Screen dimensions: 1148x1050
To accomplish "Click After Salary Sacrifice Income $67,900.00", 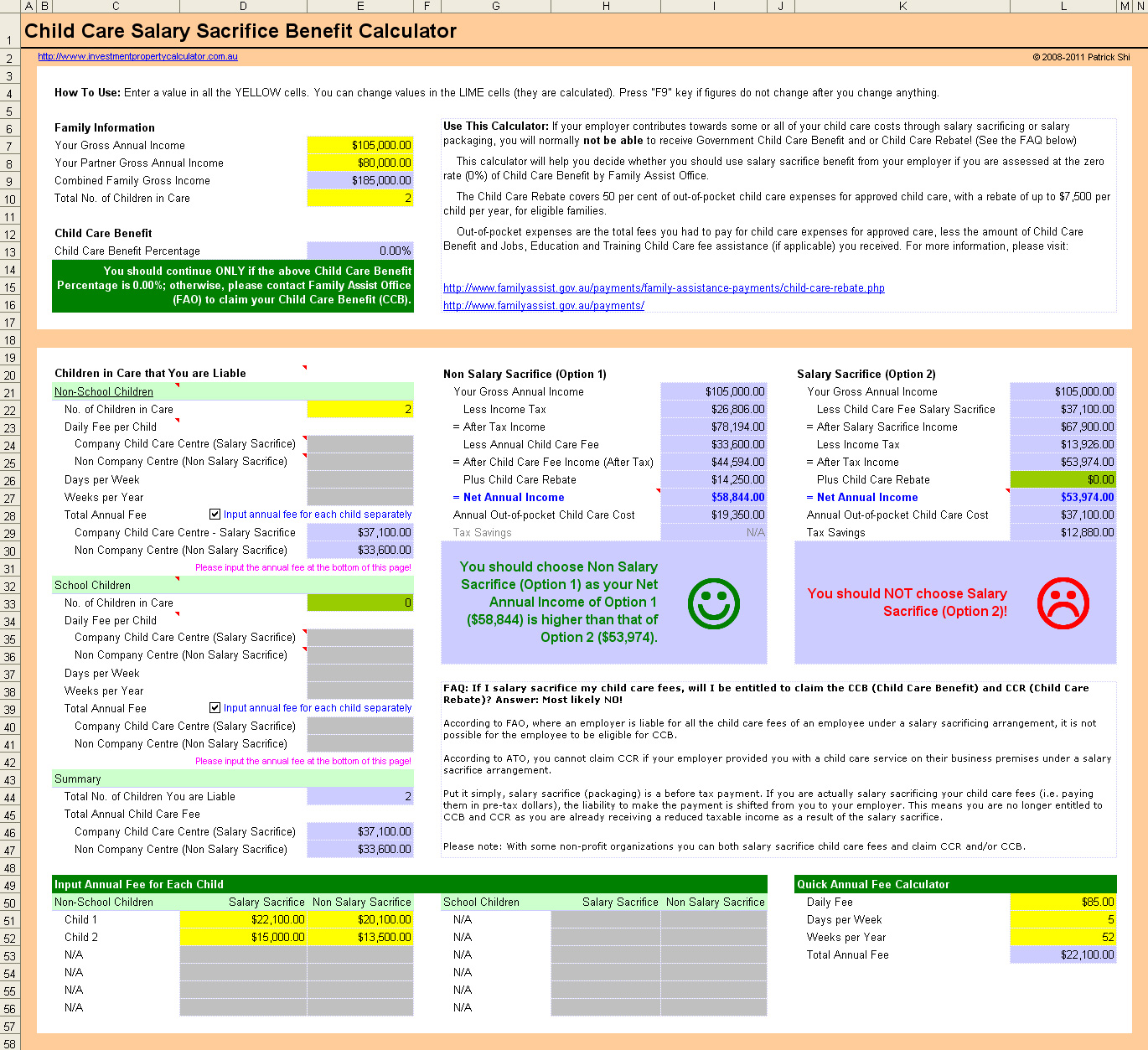I will click(1063, 427).
